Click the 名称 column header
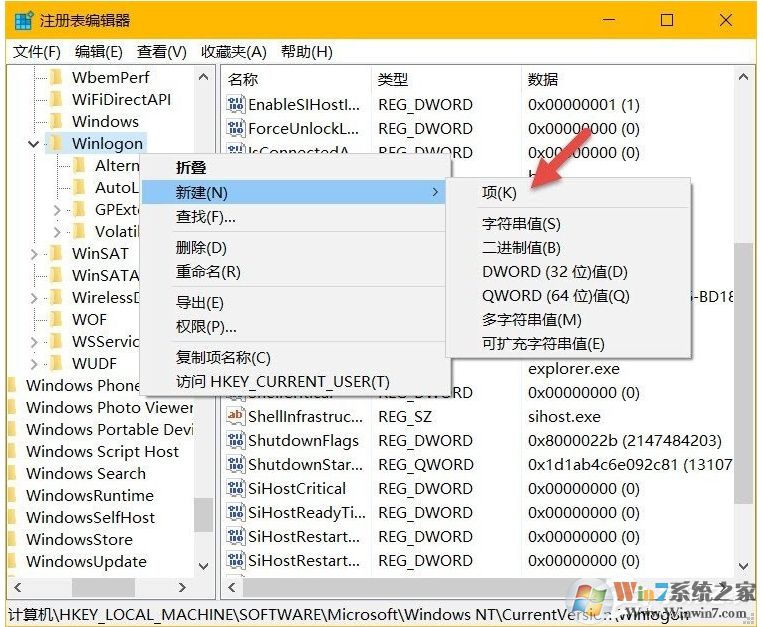Viewport: 763px width, 627px height. (x=243, y=79)
